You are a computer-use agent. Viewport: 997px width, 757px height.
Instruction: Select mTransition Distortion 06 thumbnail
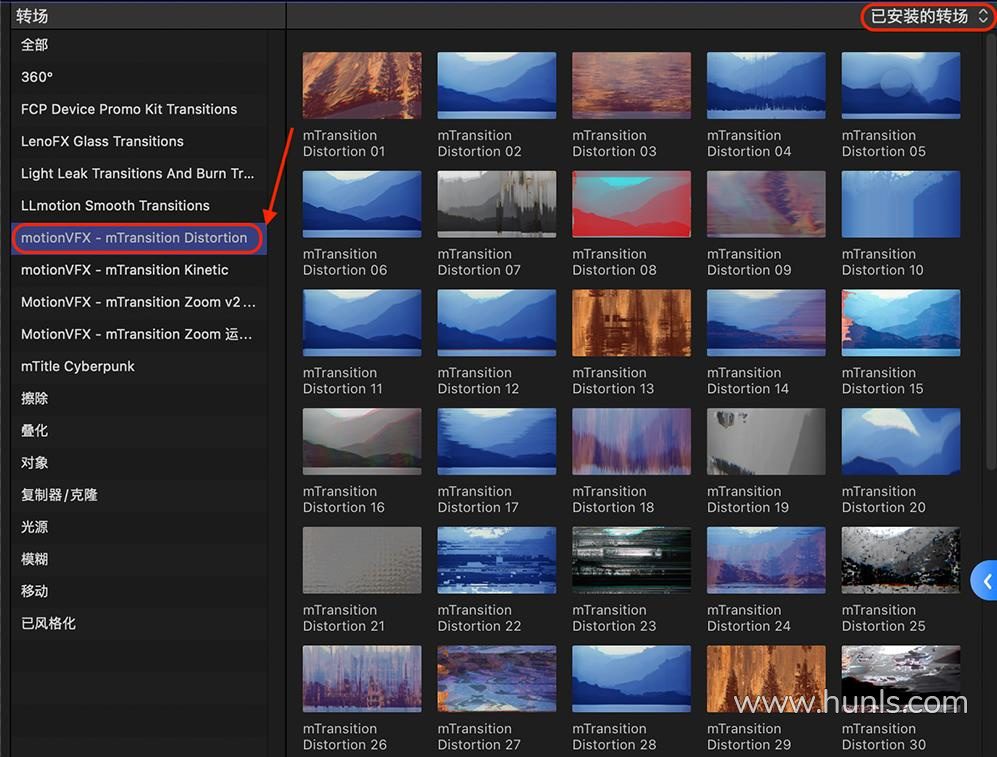point(362,204)
